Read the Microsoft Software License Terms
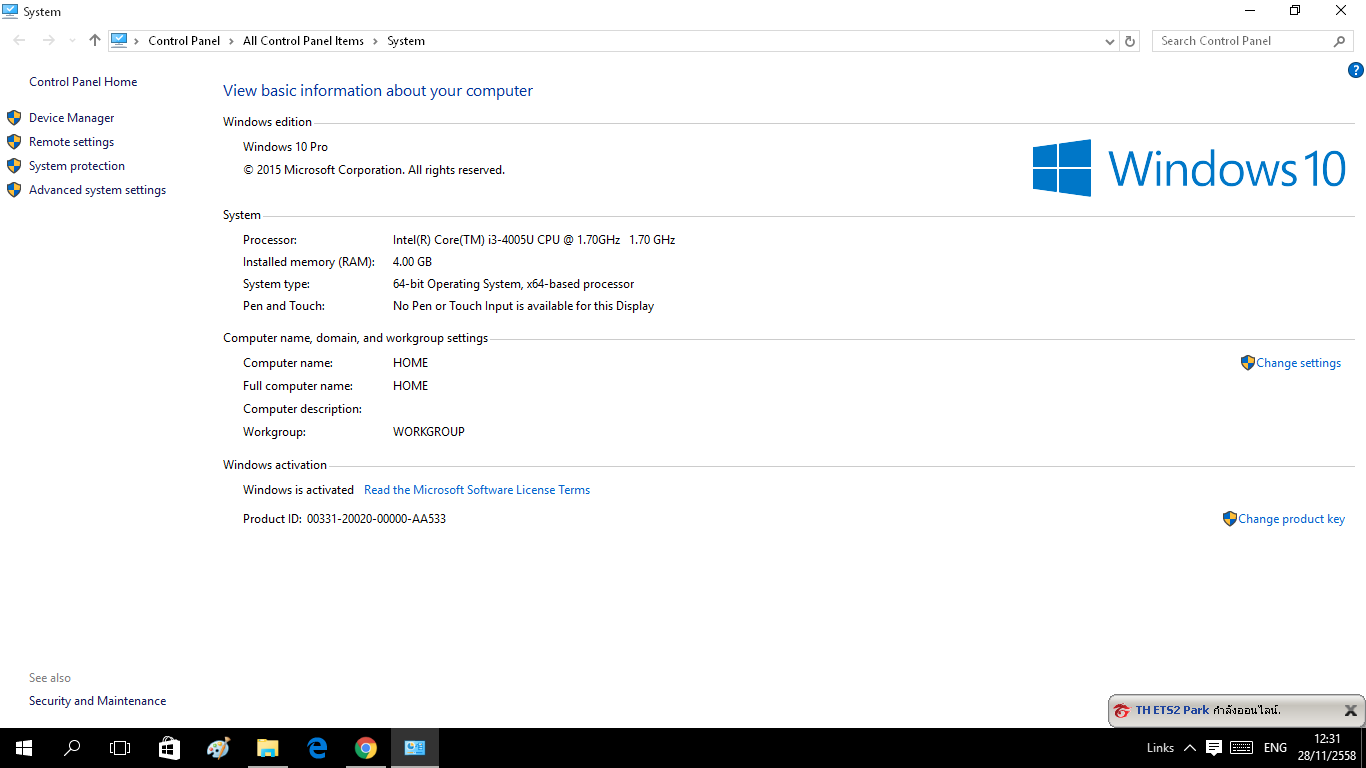The height and width of the screenshot is (768, 1366). [x=477, y=490]
